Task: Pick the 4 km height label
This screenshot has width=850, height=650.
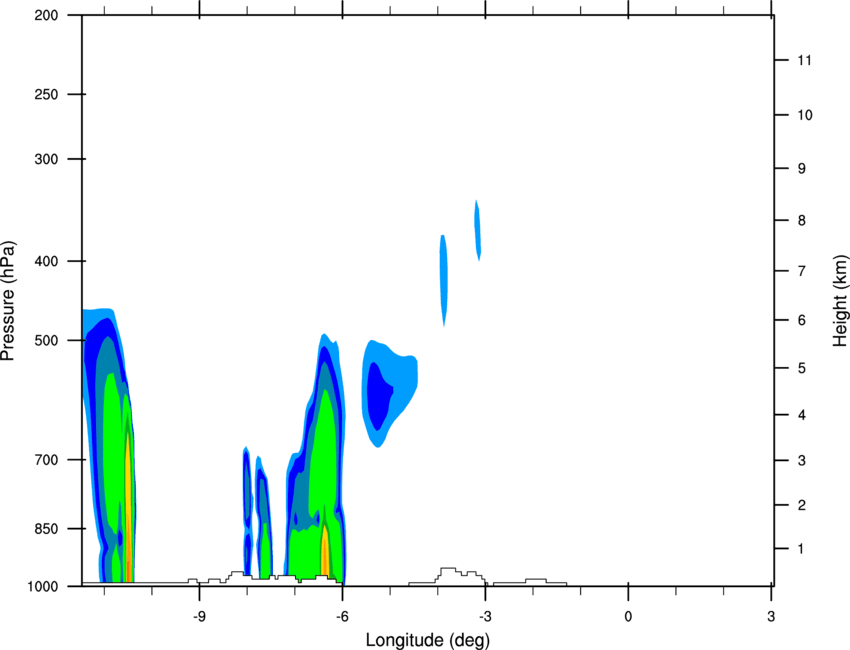Action: point(802,415)
